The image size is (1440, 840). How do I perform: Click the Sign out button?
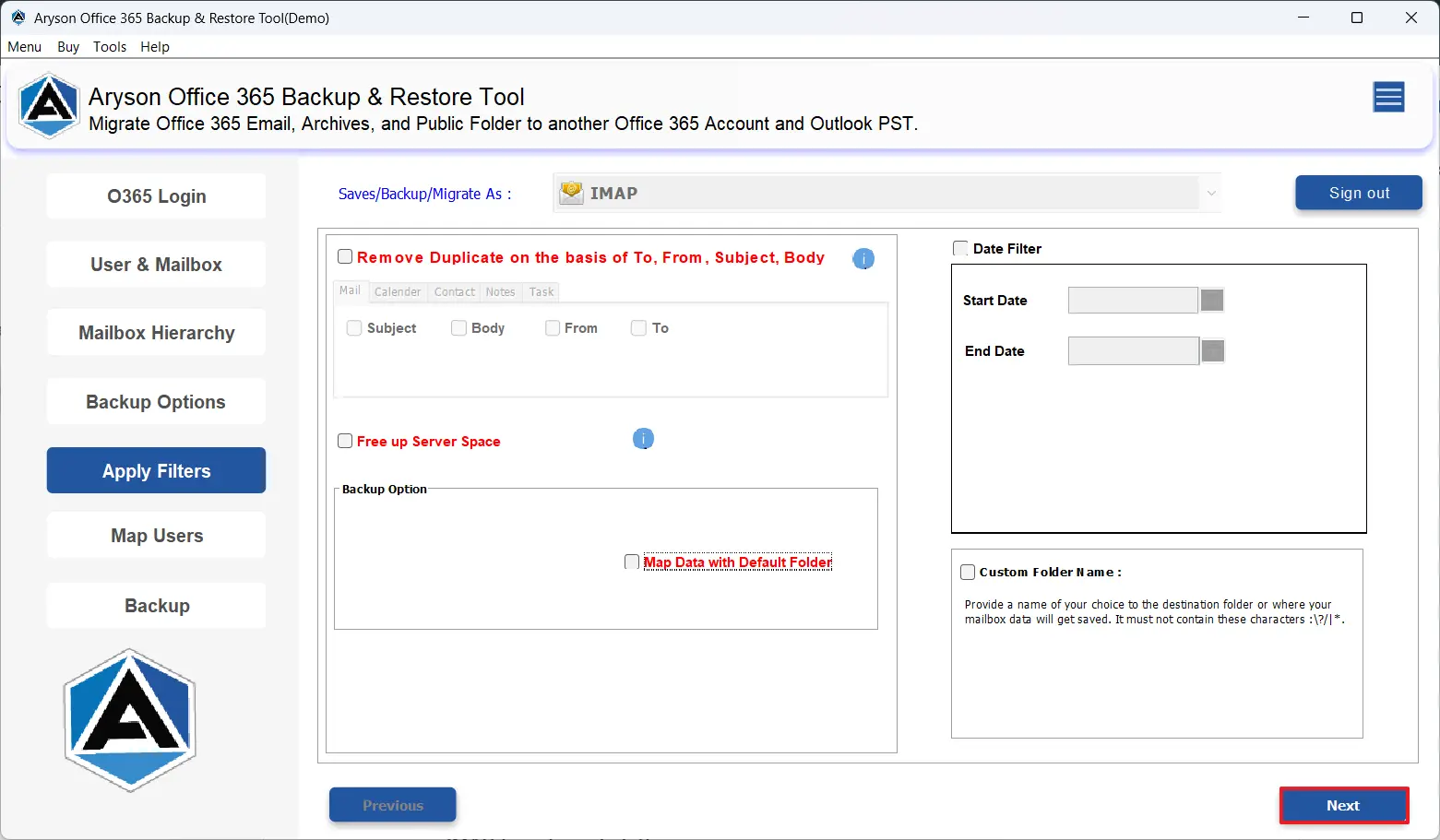pos(1359,193)
